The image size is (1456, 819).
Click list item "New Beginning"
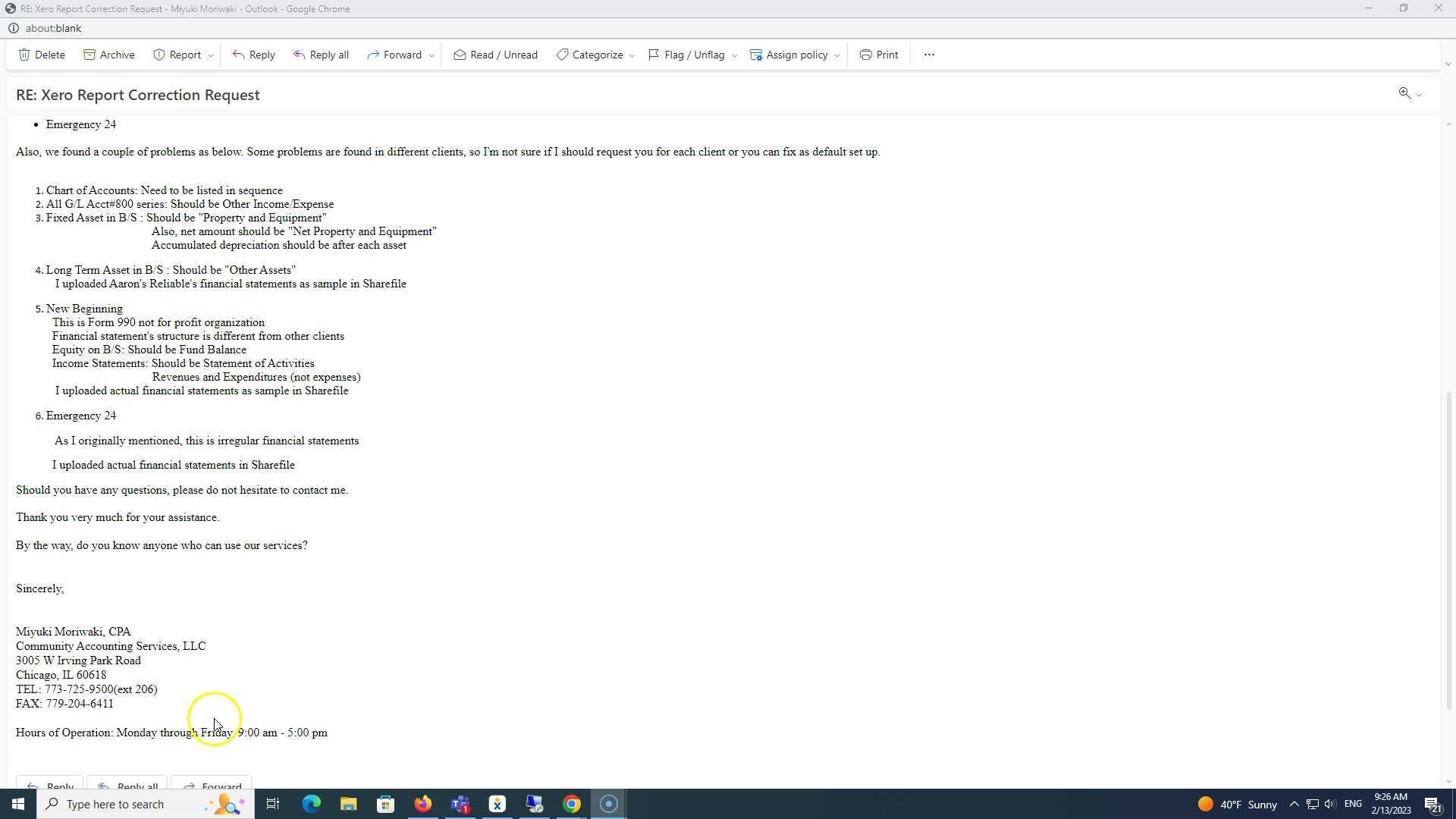click(x=84, y=309)
